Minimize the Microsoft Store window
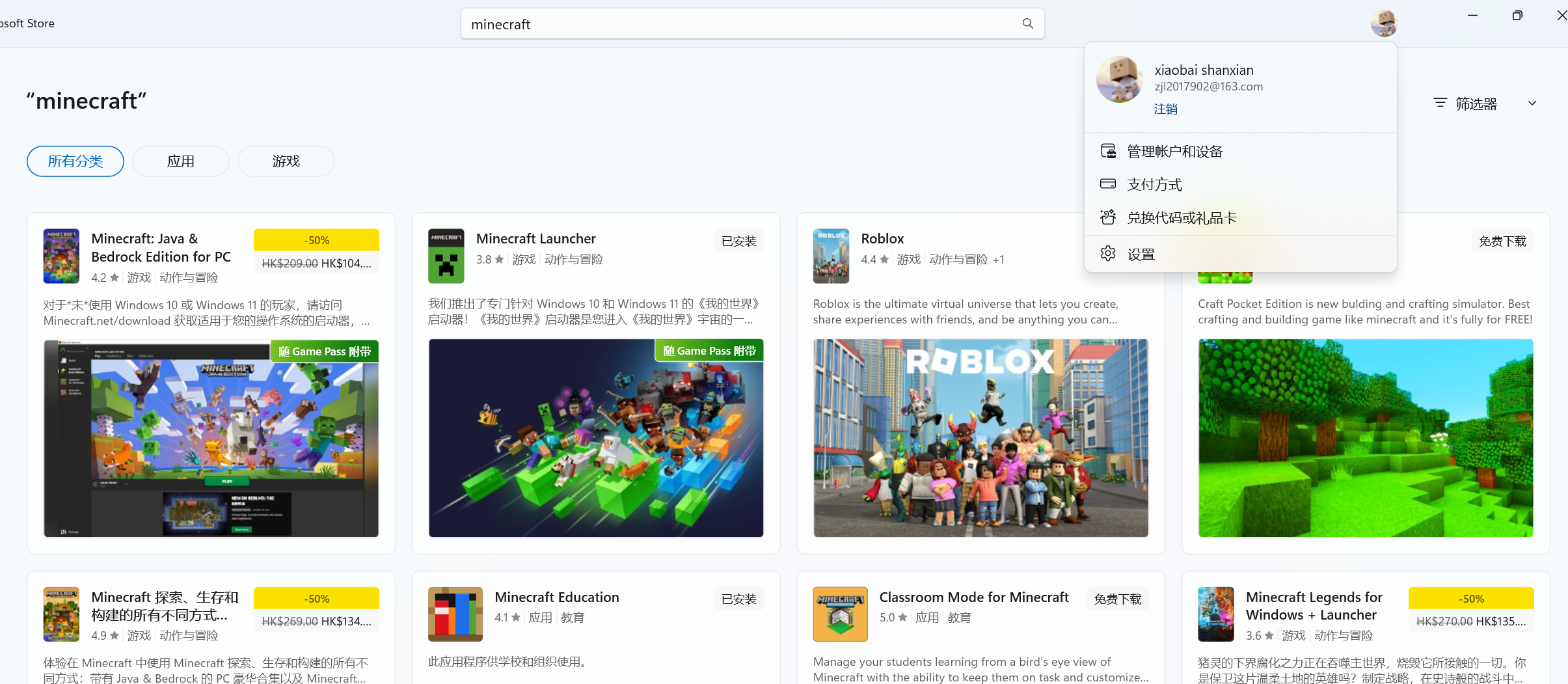This screenshot has width=1568, height=684. 1472,16
